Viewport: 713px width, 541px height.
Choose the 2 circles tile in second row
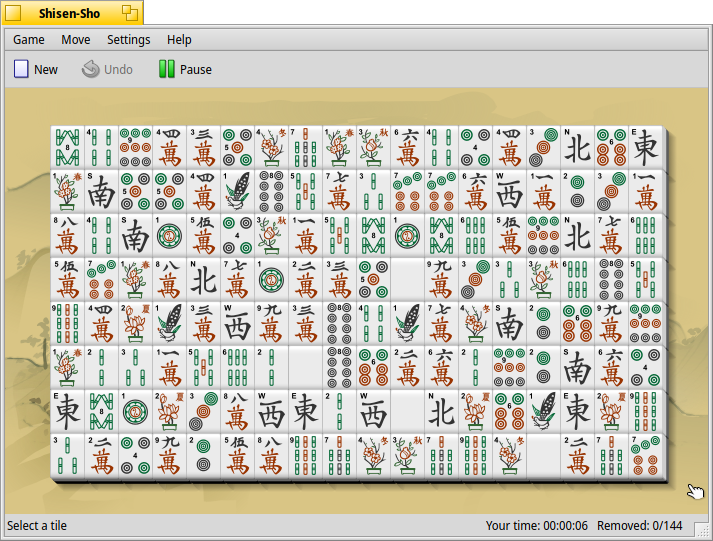577,191
